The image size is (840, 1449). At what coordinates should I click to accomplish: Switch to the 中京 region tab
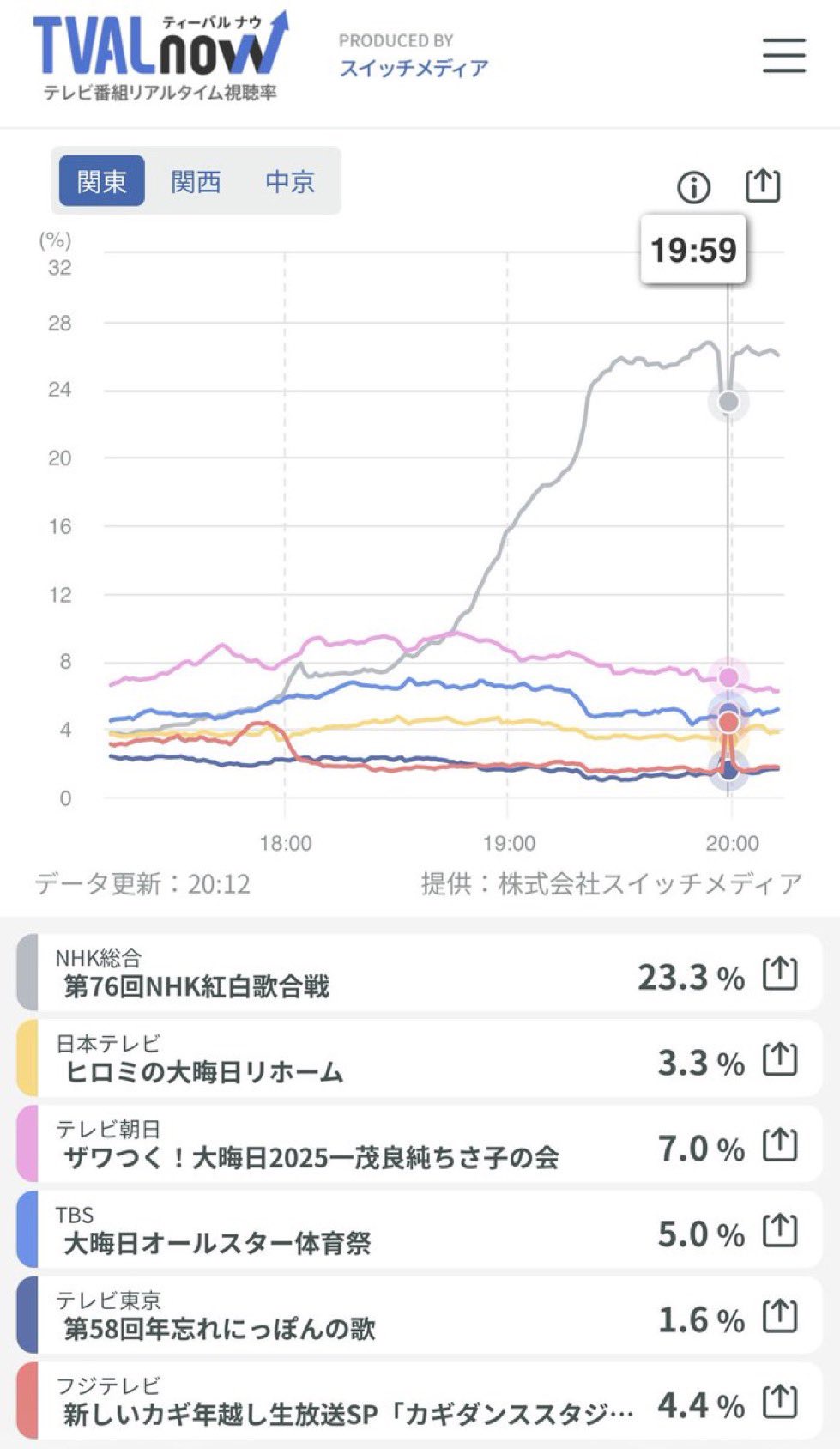[x=290, y=181]
